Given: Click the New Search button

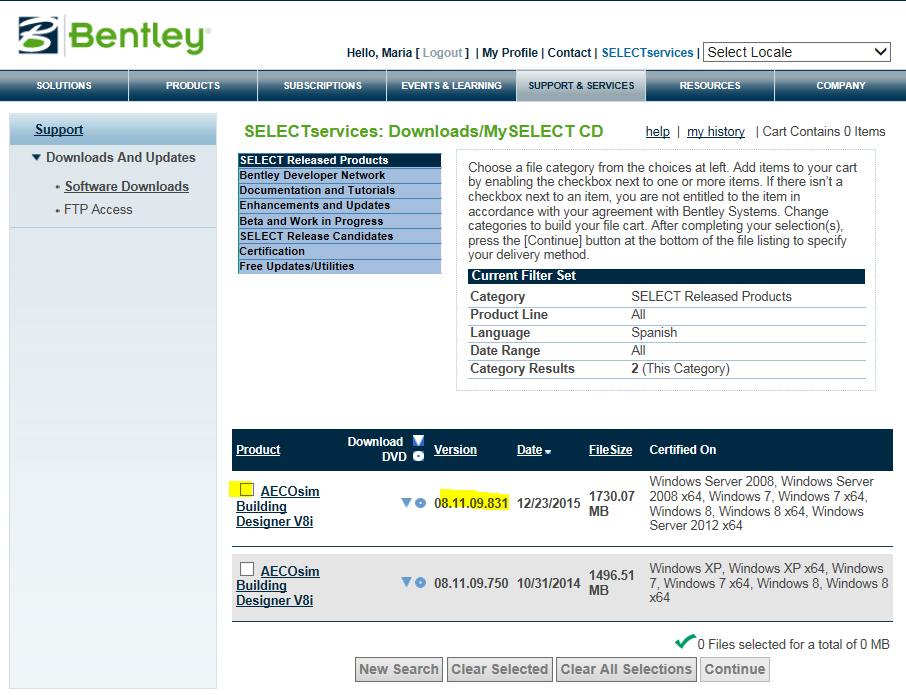Looking at the screenshot, I should 399,669.
